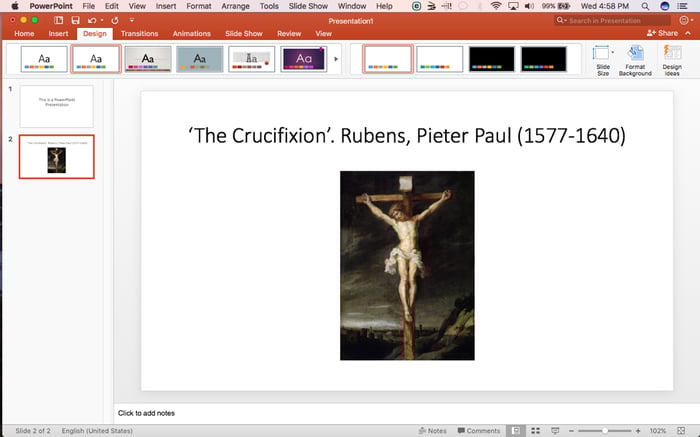The image size is (700, 437).
Task: Choose the first black color variant
Action: [x=492, y=59]
